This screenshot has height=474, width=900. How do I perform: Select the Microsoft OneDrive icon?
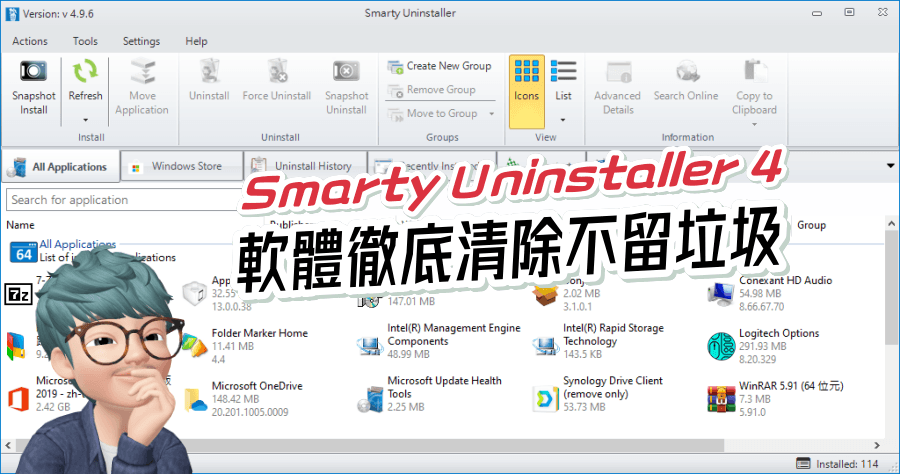[195, 399]
